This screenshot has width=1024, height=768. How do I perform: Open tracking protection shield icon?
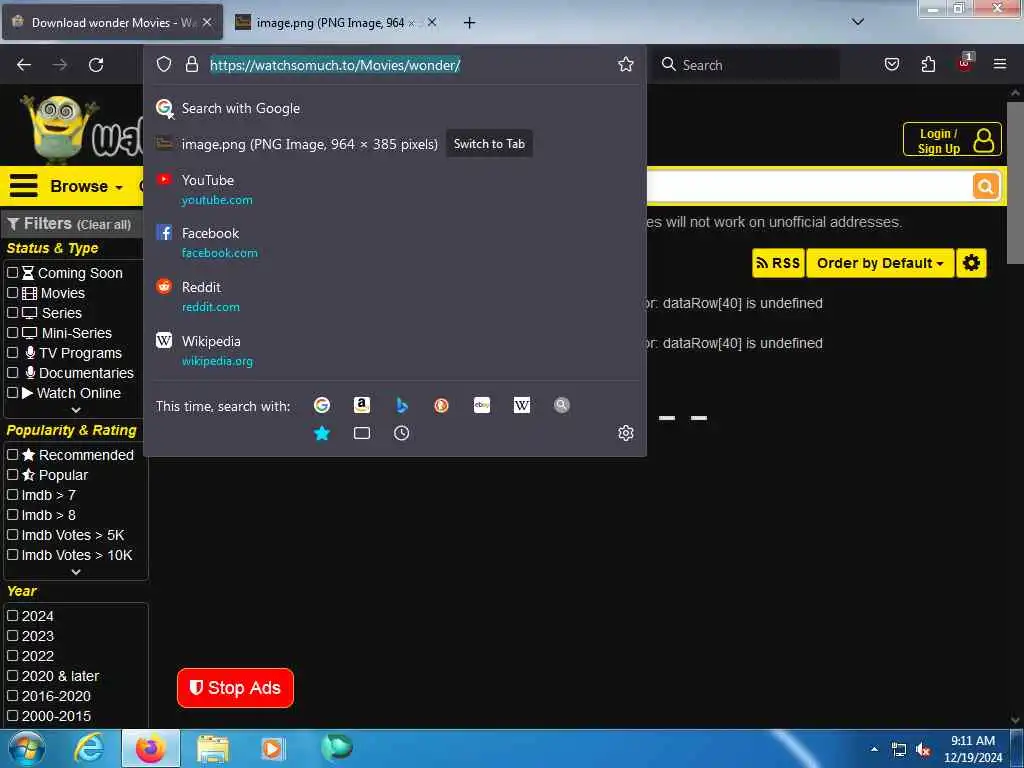tap(164, 64)
